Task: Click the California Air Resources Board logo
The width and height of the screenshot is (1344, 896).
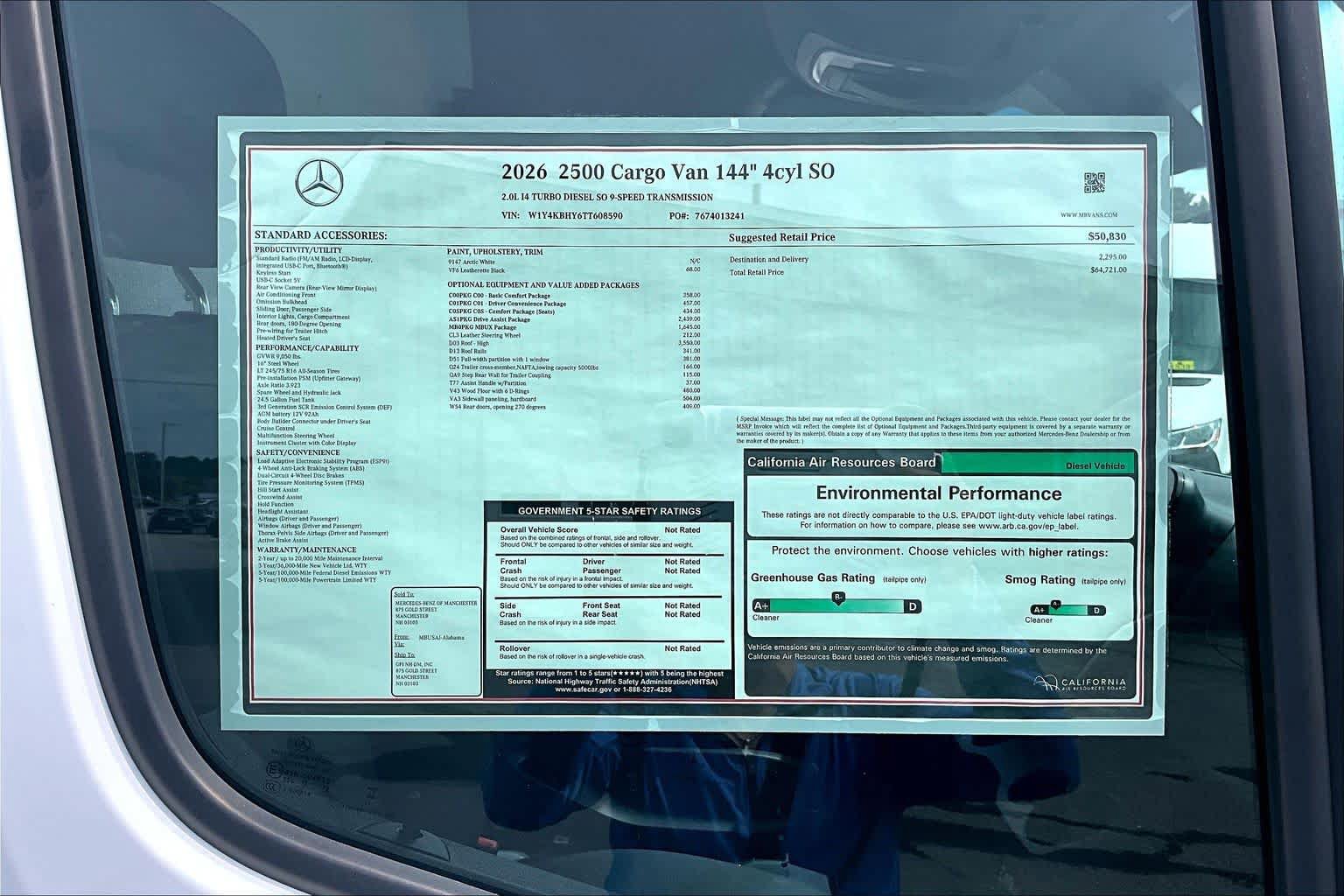Action: 1080,683
